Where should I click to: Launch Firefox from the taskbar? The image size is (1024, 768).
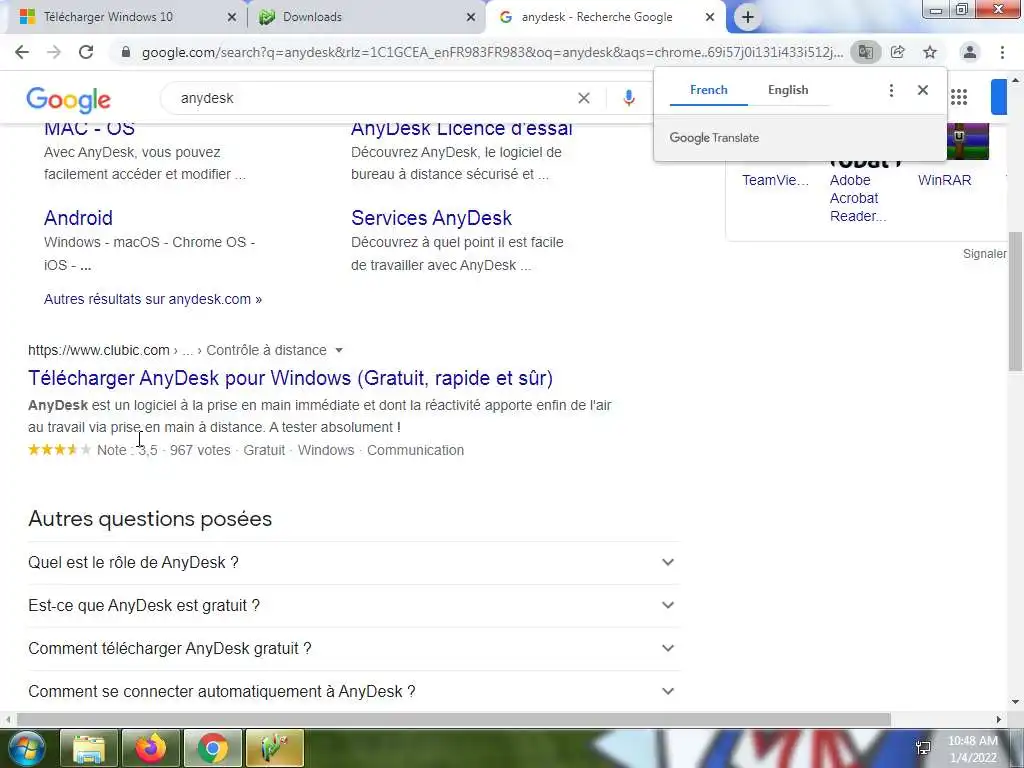pos(151,748)
